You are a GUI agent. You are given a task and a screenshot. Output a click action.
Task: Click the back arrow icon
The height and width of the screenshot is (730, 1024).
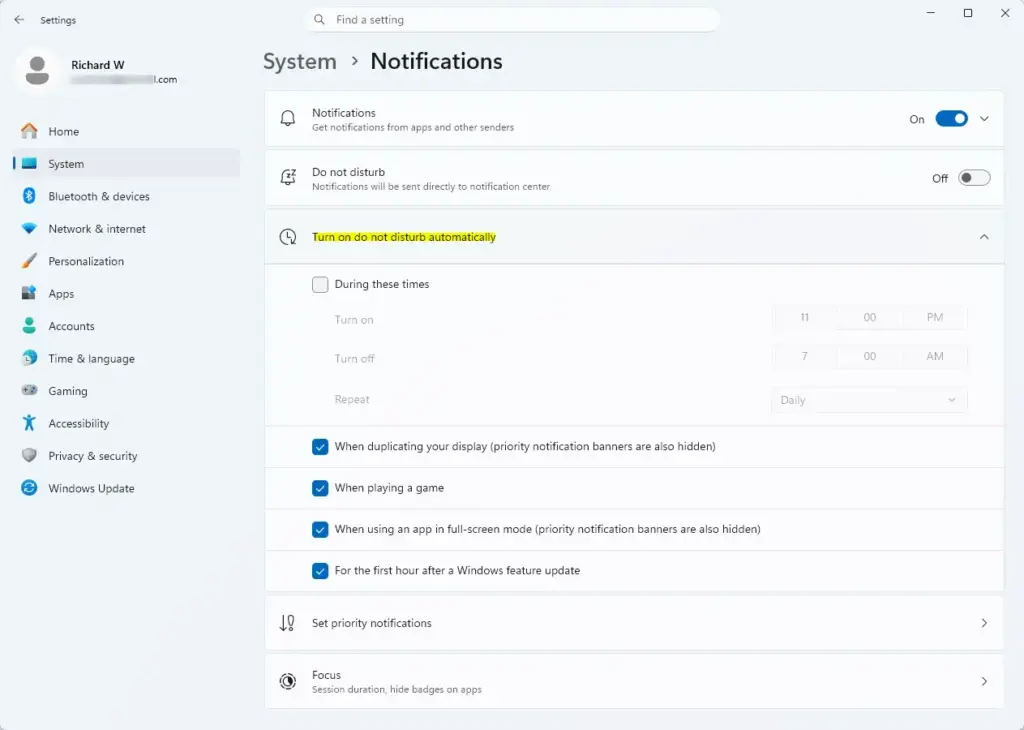point(19,20)
